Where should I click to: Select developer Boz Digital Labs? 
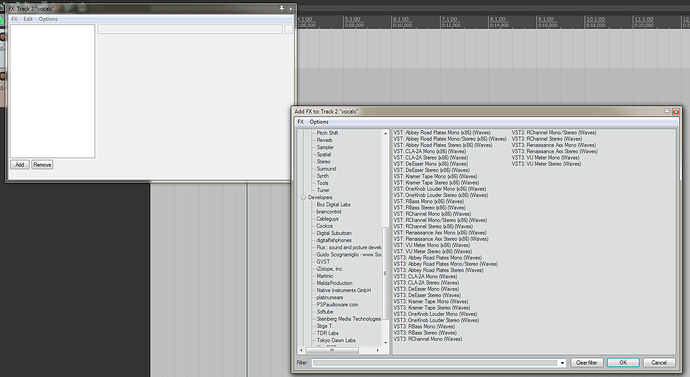[x=334, y=205]
